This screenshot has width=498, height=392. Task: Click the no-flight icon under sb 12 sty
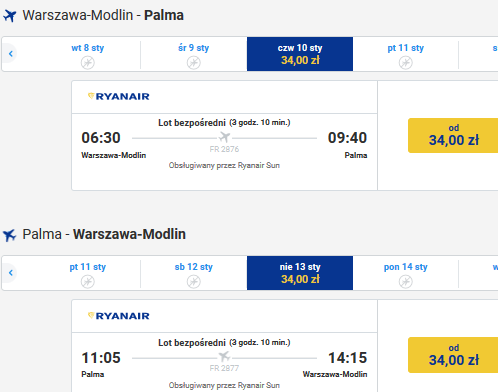194,282
